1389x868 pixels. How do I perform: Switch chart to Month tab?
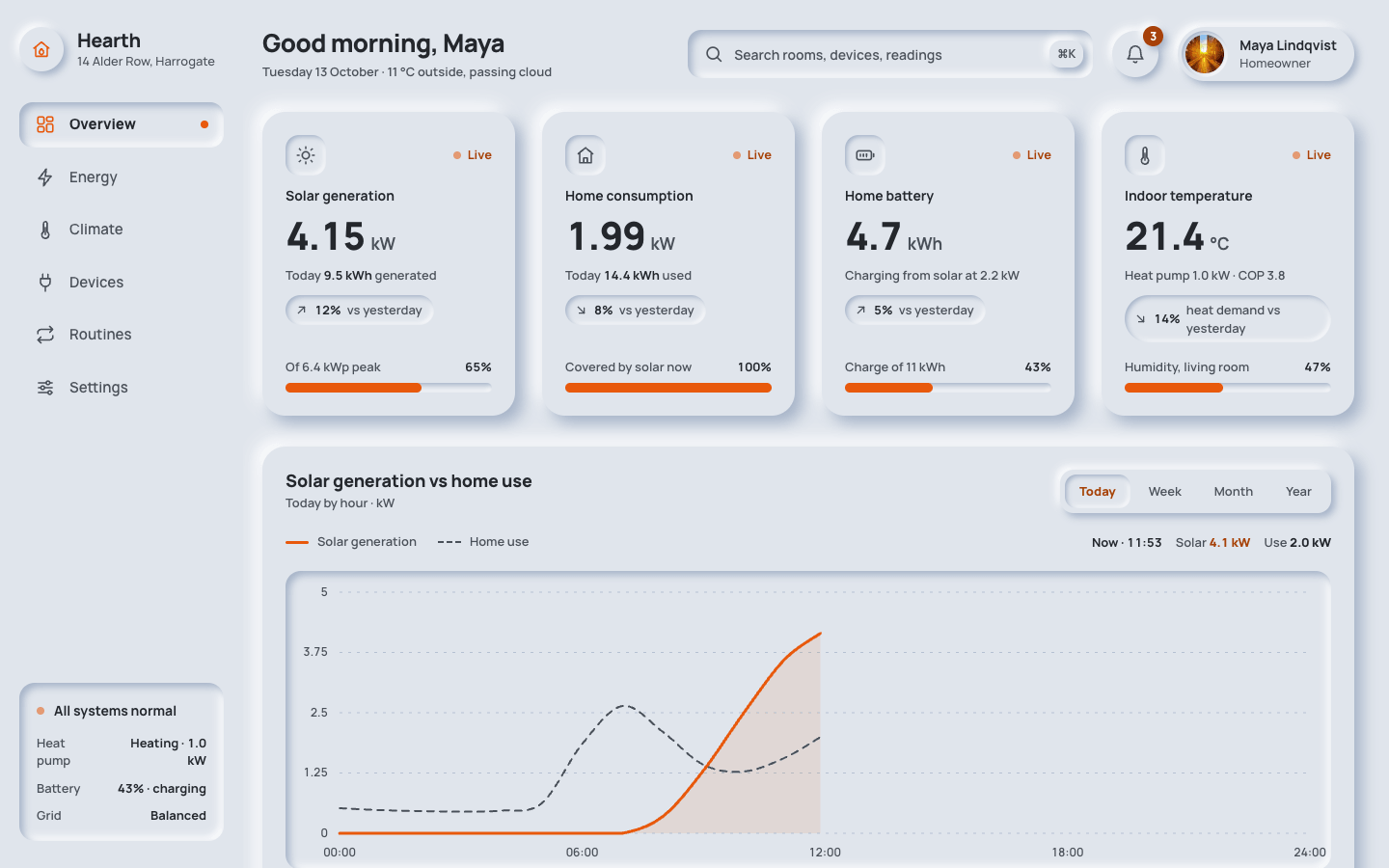[x=1234, y=492]
